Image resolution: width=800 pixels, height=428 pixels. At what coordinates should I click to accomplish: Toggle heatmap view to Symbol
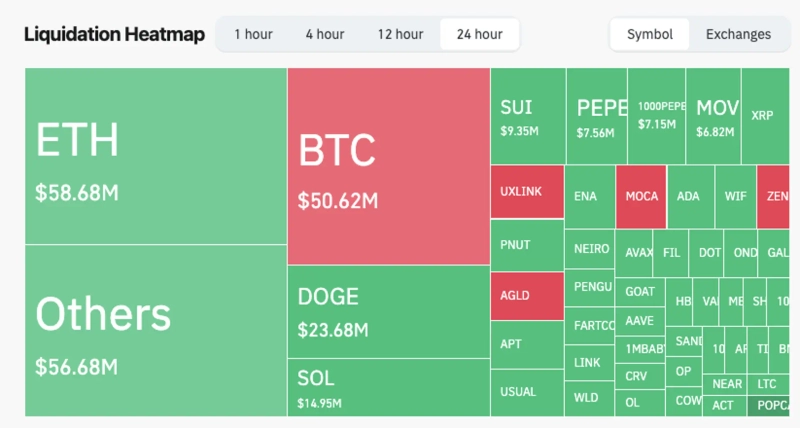[x=650, y=34]
